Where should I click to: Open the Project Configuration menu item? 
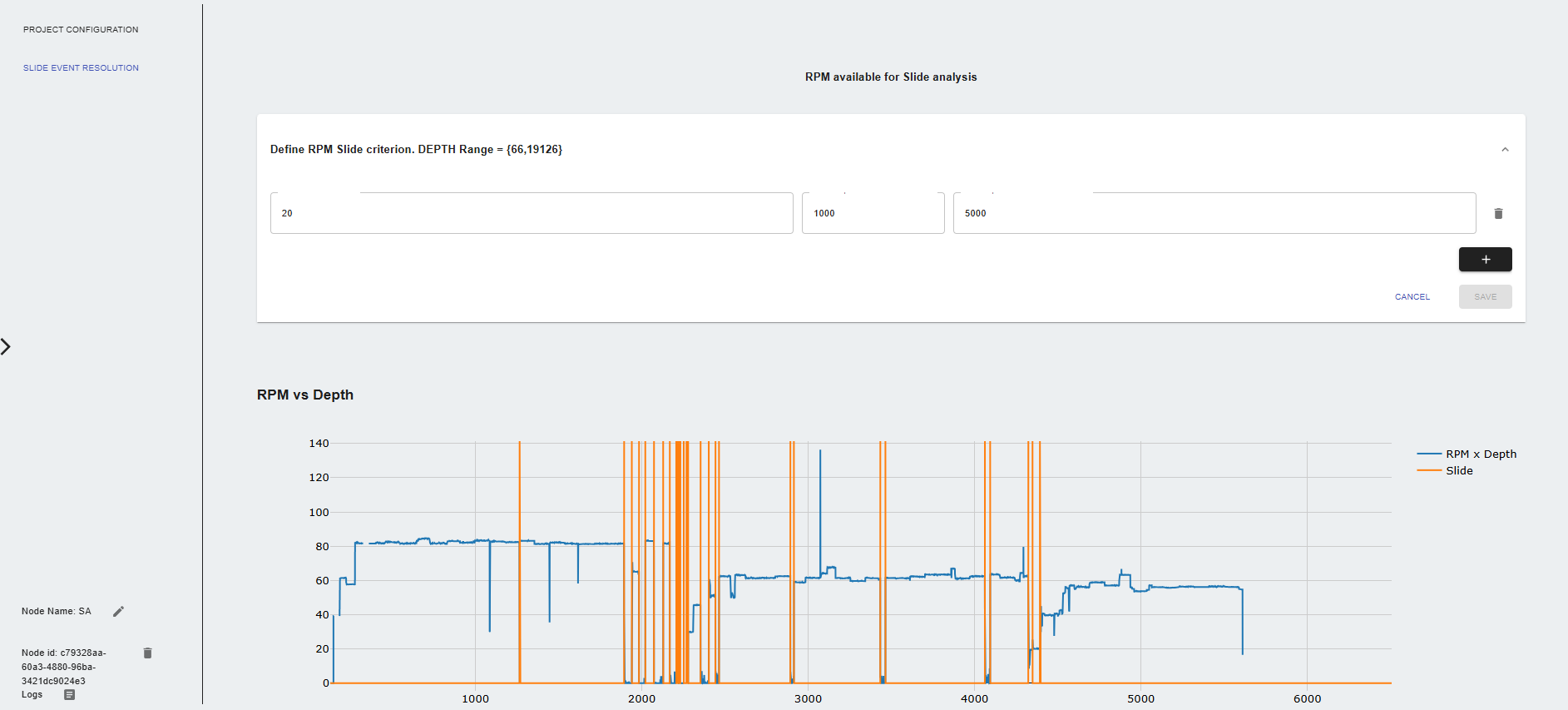81,30
